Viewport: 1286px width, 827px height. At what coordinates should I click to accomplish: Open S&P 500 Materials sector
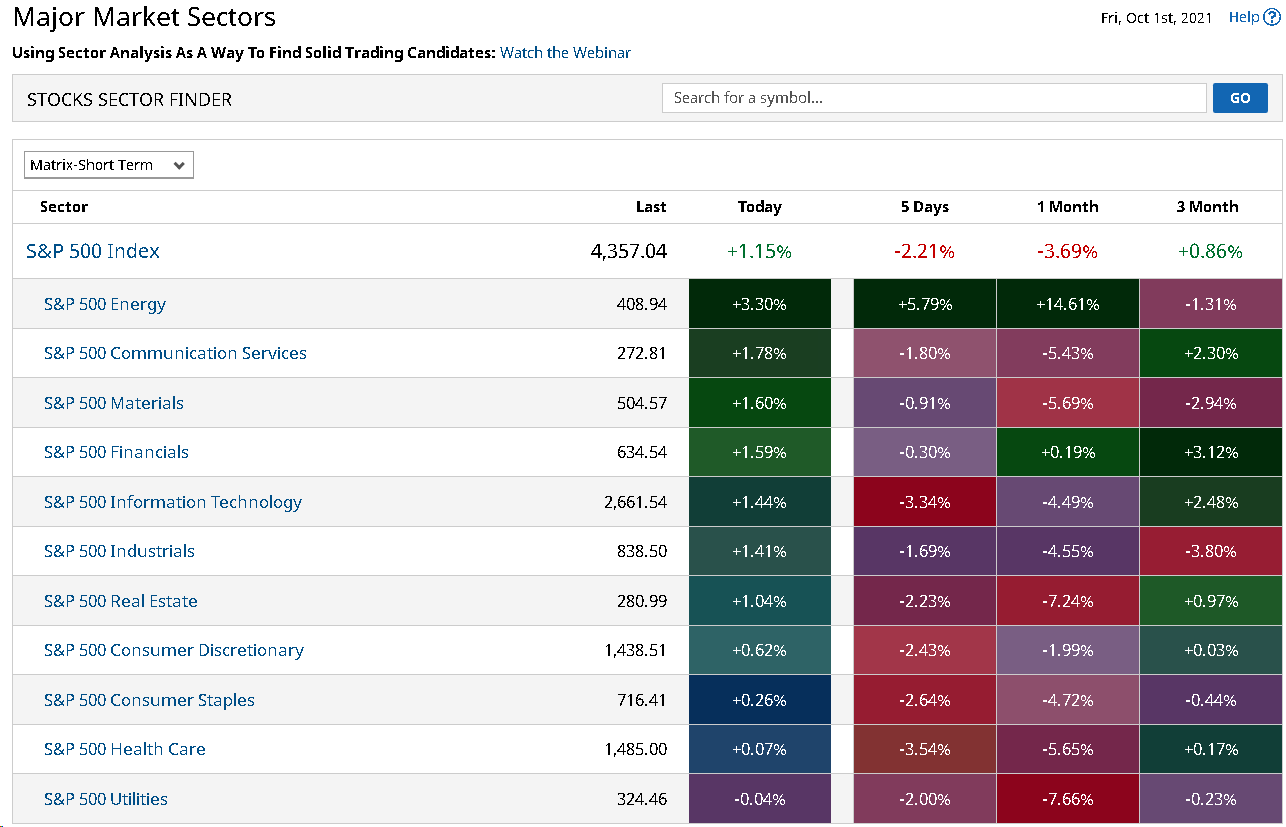114,403
